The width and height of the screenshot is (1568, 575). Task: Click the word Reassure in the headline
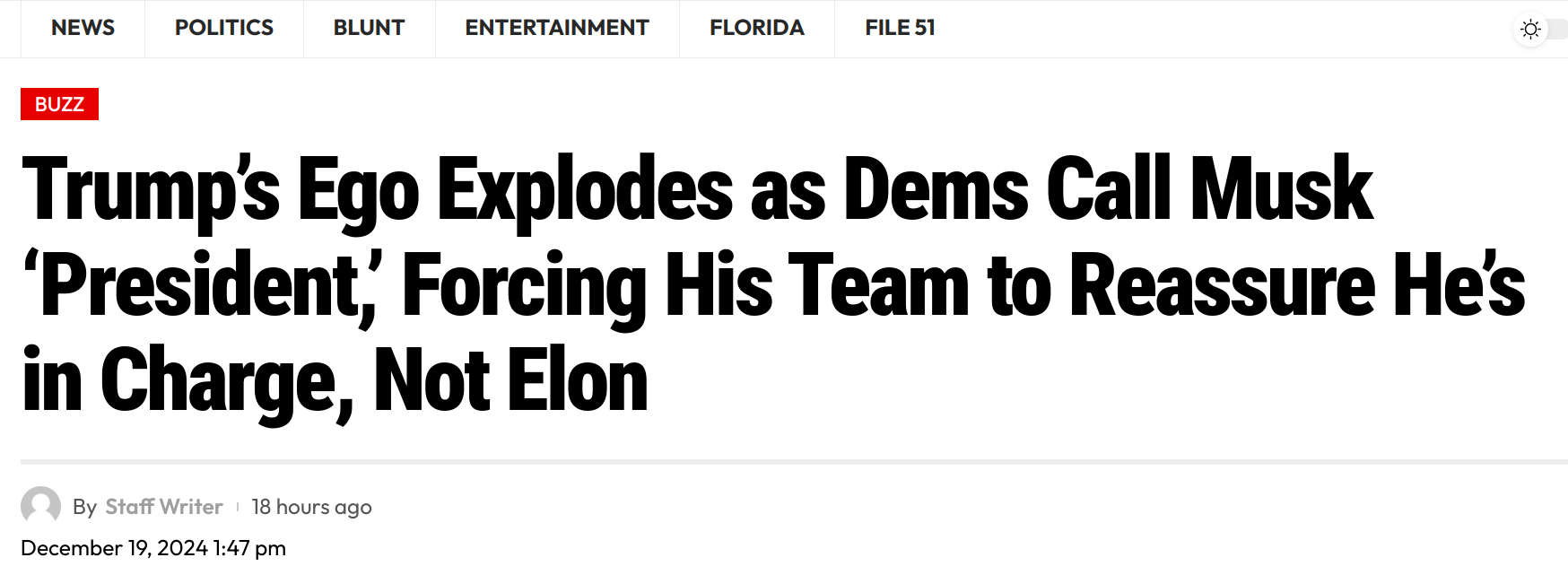1223,285
